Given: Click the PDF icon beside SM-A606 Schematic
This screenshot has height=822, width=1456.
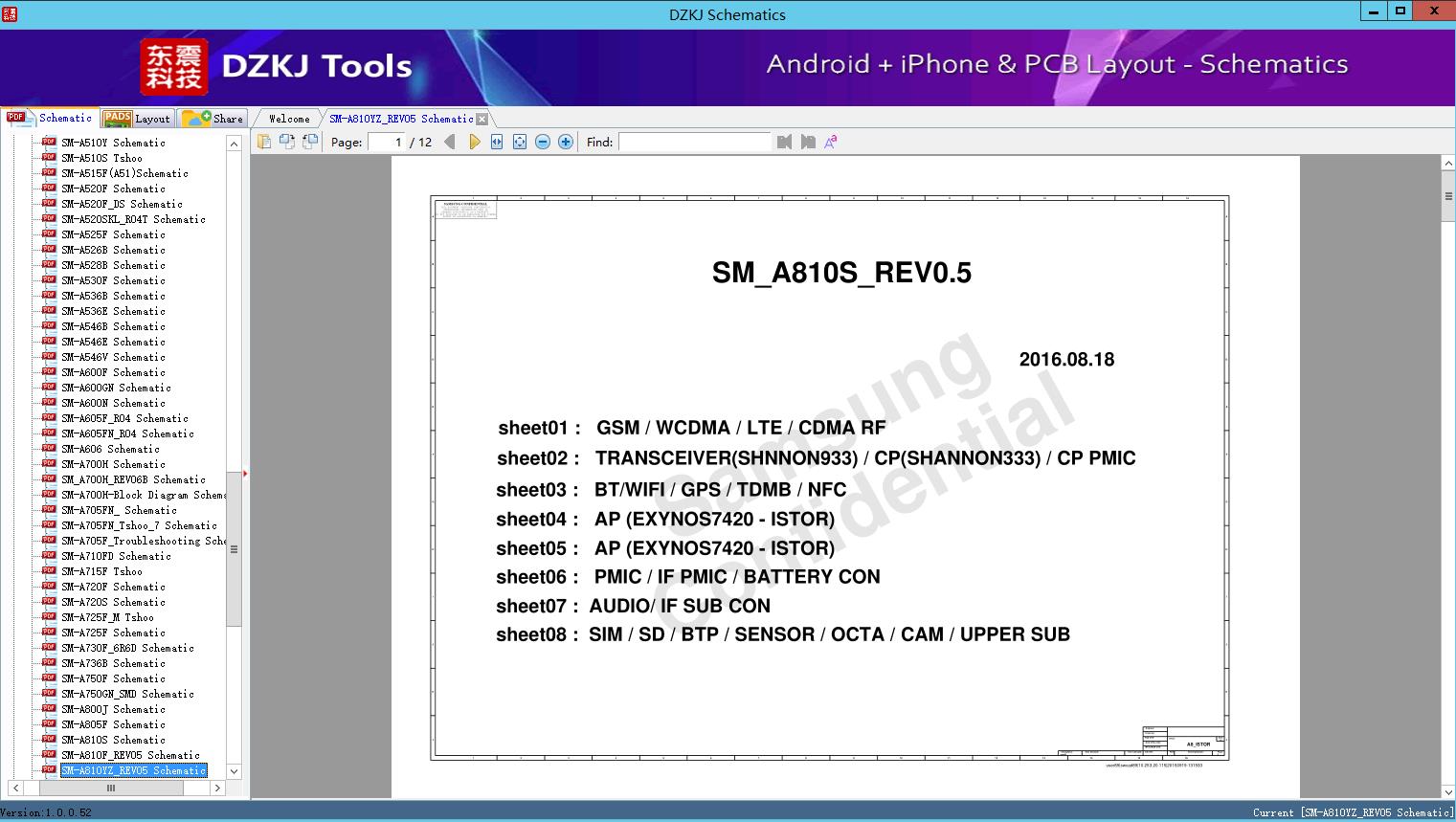Looking at the screenshot, I should coord(49,449).
